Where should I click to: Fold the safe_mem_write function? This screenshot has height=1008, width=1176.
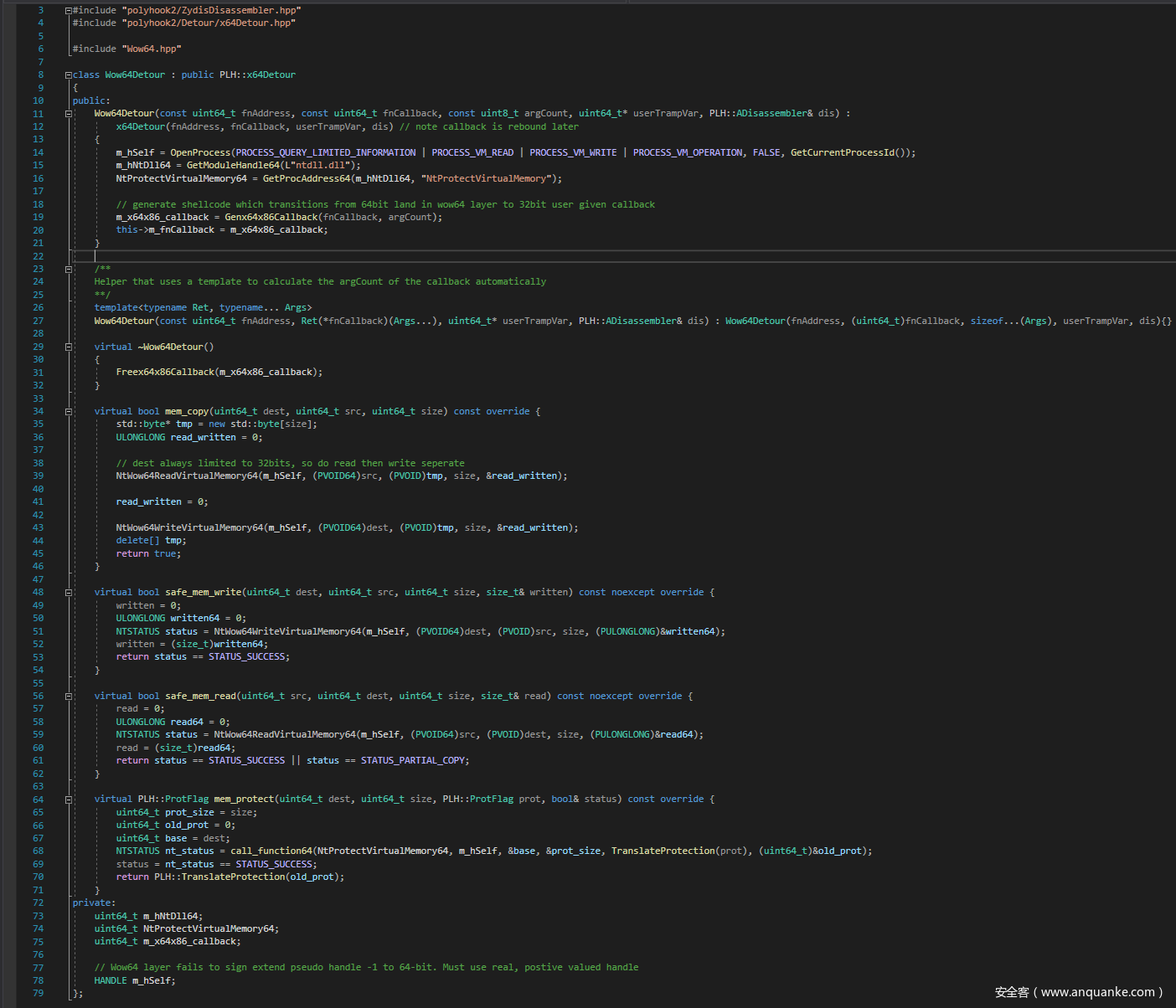(x=69, y=593)
